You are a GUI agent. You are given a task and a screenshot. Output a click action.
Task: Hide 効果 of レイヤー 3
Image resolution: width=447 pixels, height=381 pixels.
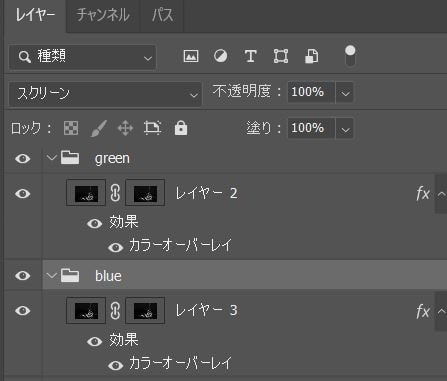click(x=95, y=341)
